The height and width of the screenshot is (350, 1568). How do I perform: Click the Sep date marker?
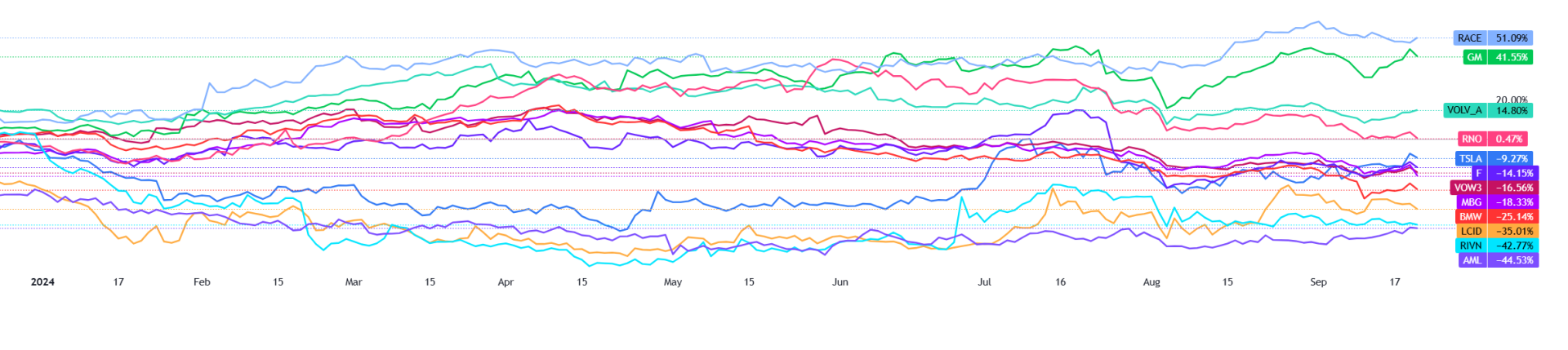pyautogui.click(x=1318, y=282)
